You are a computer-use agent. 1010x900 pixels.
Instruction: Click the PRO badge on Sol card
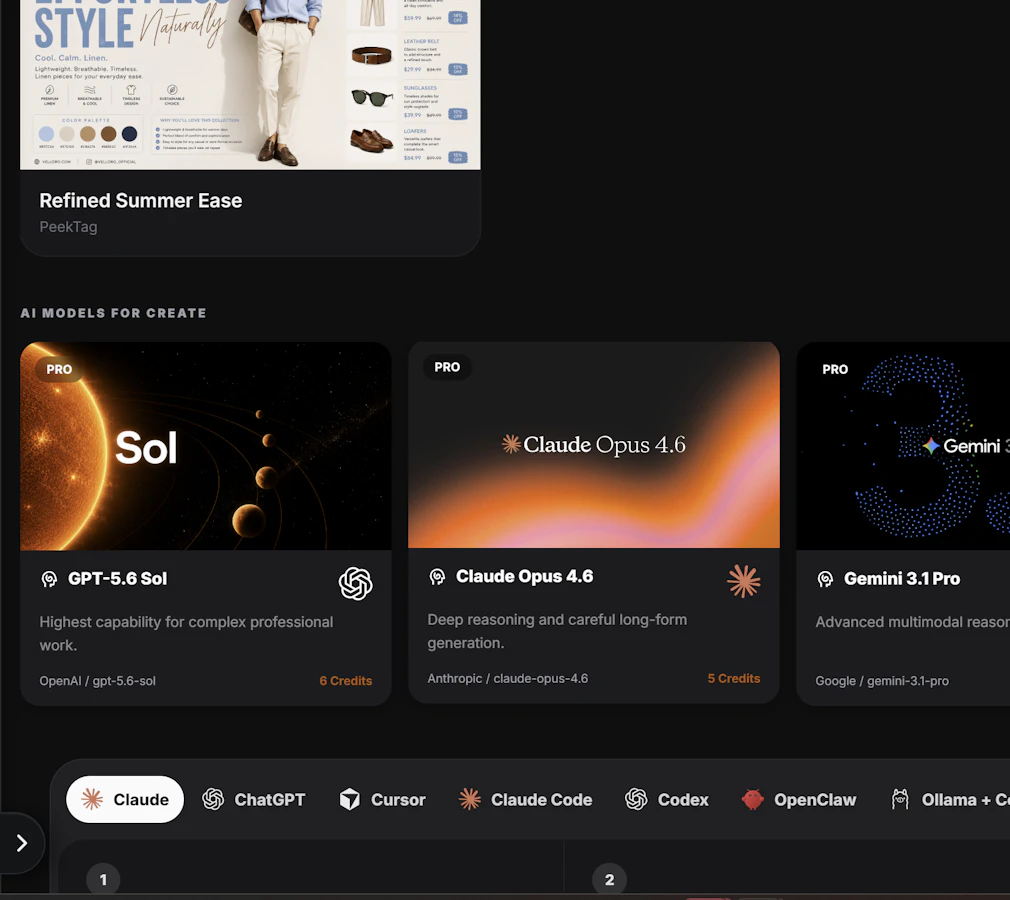(x=59, y=370)
